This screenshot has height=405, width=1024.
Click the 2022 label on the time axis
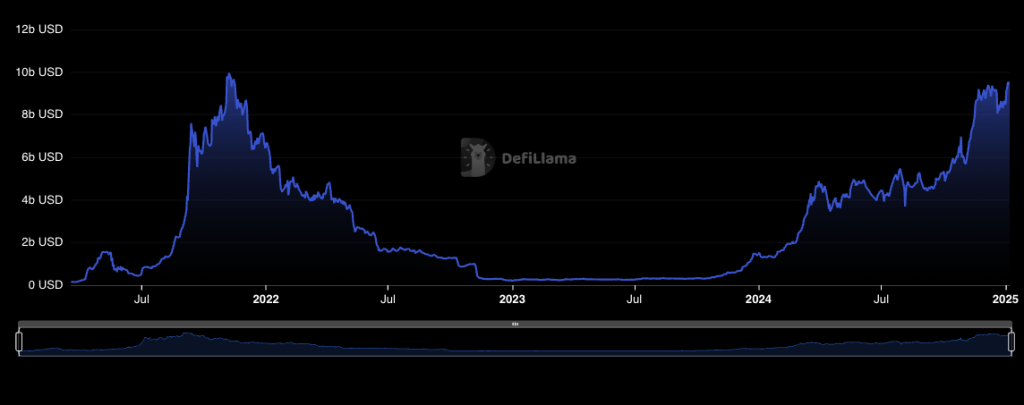pos(266,298)
